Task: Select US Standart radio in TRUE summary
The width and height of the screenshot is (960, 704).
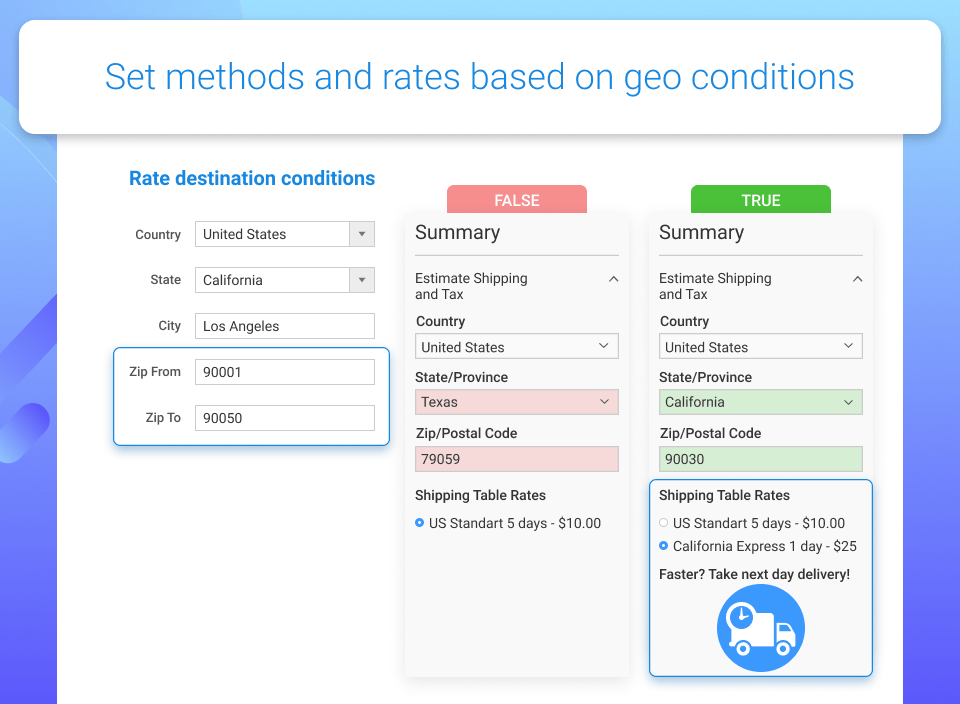Action: (x=664, y=523)
